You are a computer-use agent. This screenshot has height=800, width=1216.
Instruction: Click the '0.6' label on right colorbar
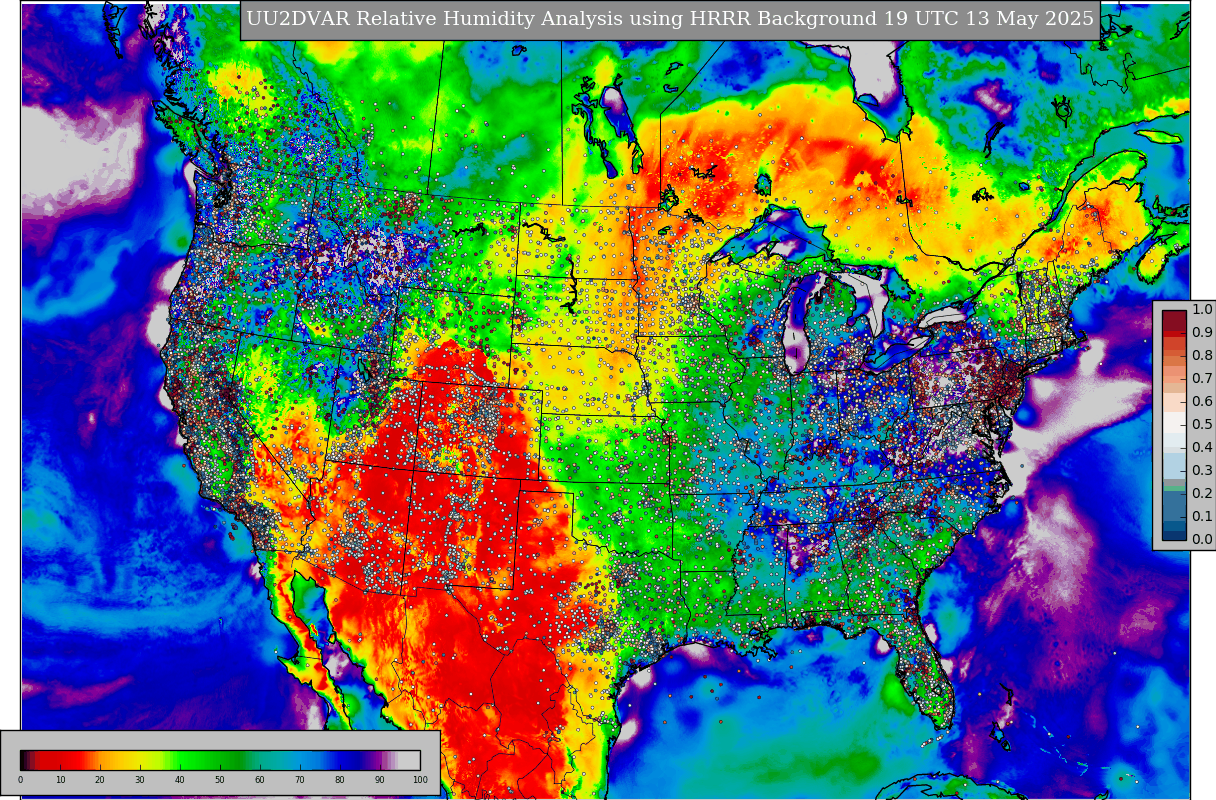(1202, 402)
